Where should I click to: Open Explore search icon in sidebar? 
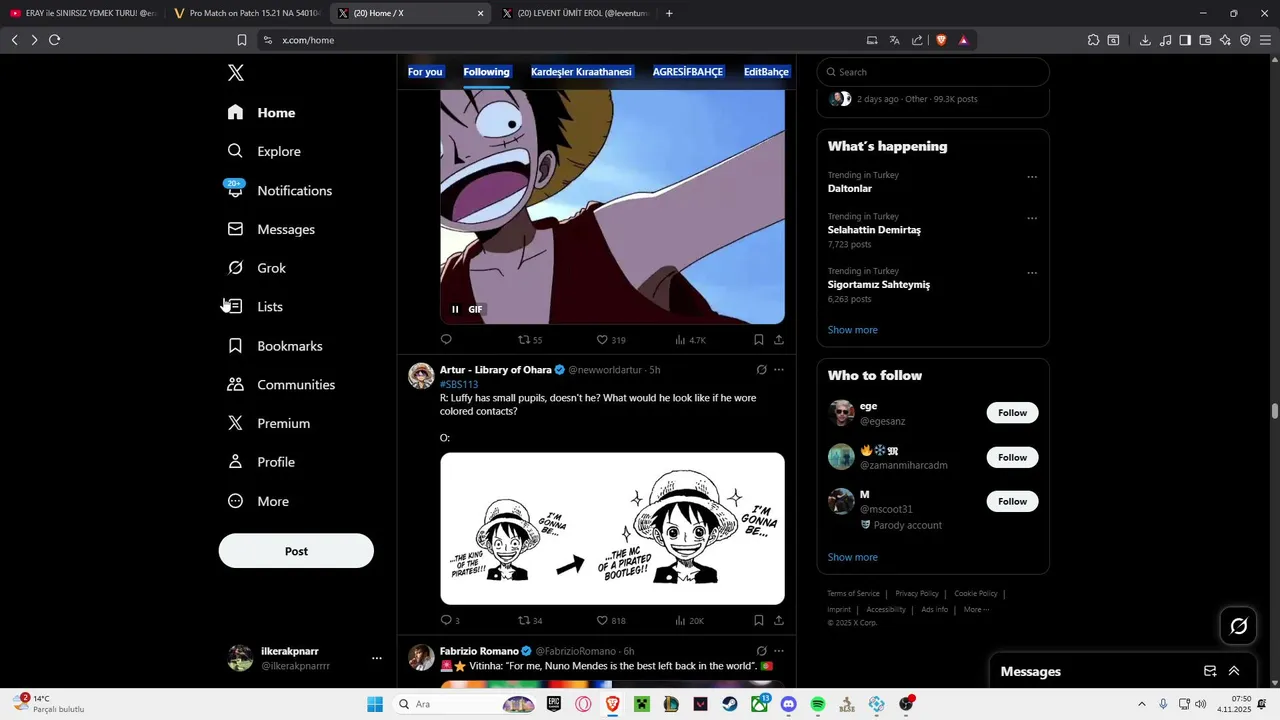[x=235, y=151]
